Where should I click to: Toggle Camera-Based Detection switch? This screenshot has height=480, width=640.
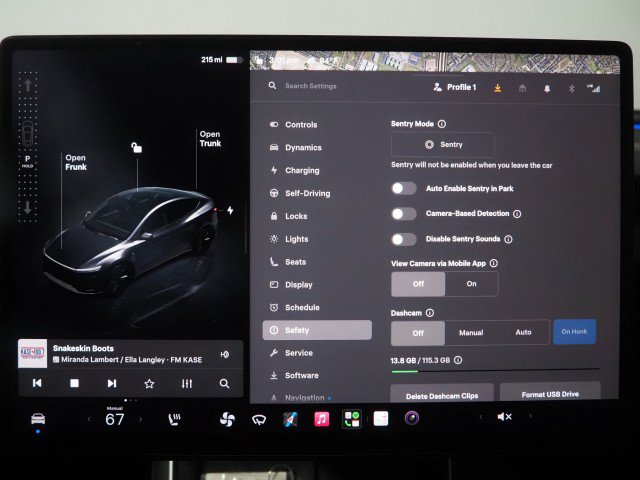coord(404,214)
